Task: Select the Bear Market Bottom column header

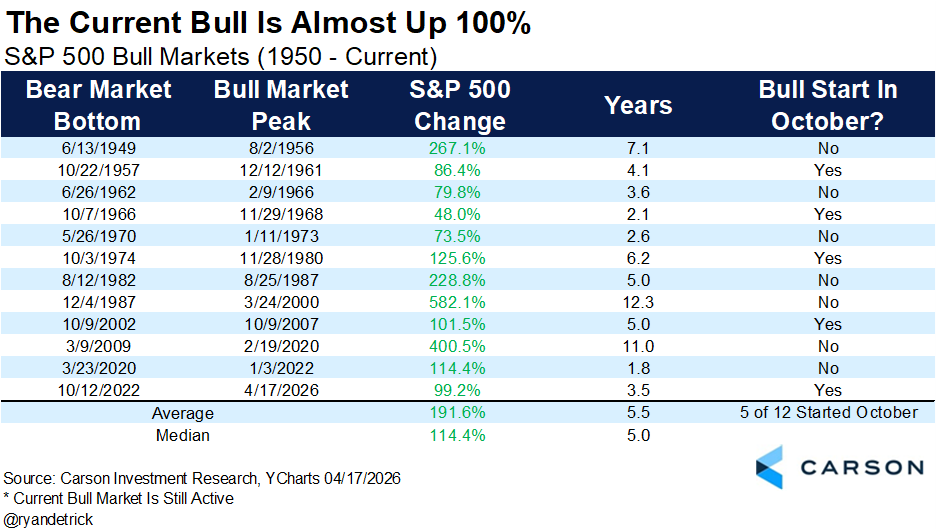Action: coord(98,105)
